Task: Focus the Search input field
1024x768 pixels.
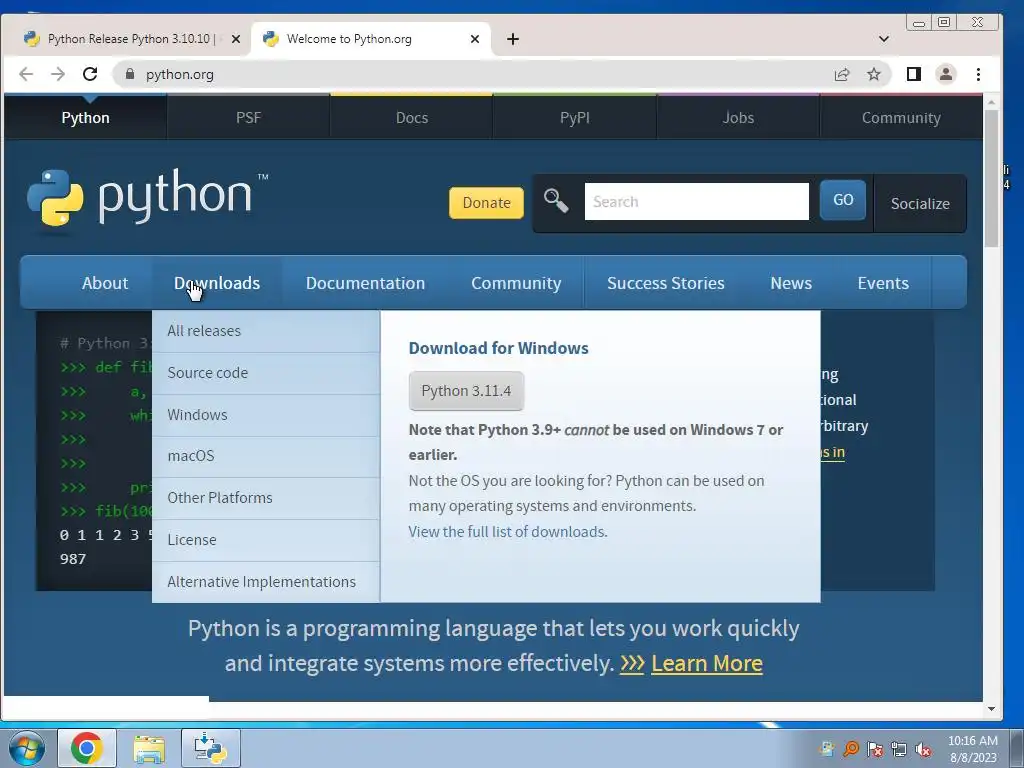Action: [696, 201]
